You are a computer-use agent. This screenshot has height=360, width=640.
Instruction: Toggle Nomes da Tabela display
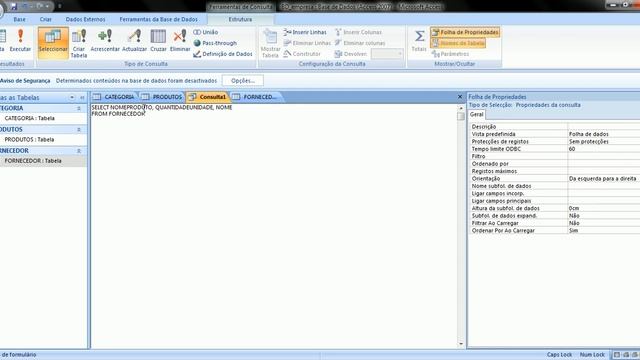pyautogui.click(x=458, y=43)
